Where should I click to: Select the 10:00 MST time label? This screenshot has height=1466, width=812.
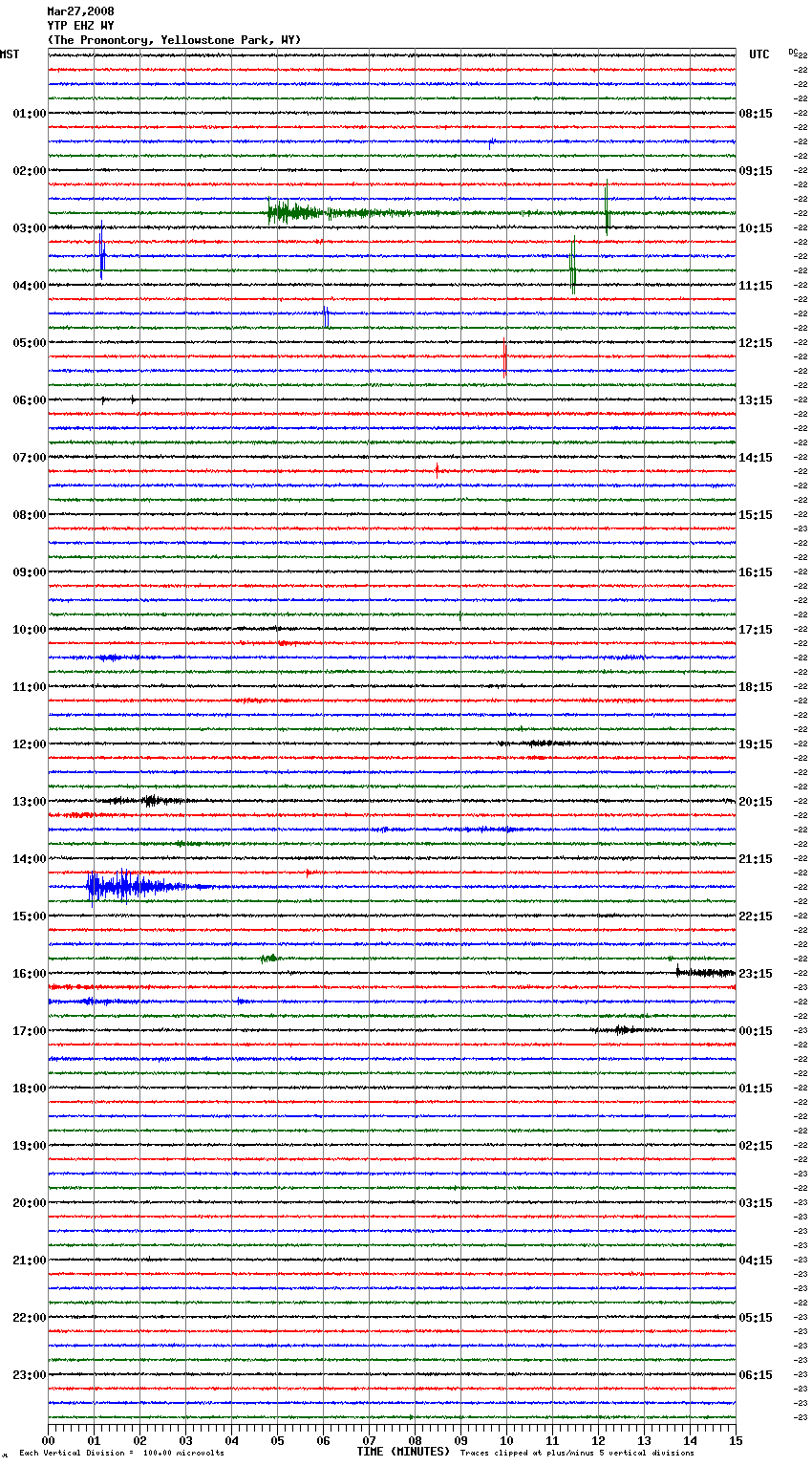[30, 630]
